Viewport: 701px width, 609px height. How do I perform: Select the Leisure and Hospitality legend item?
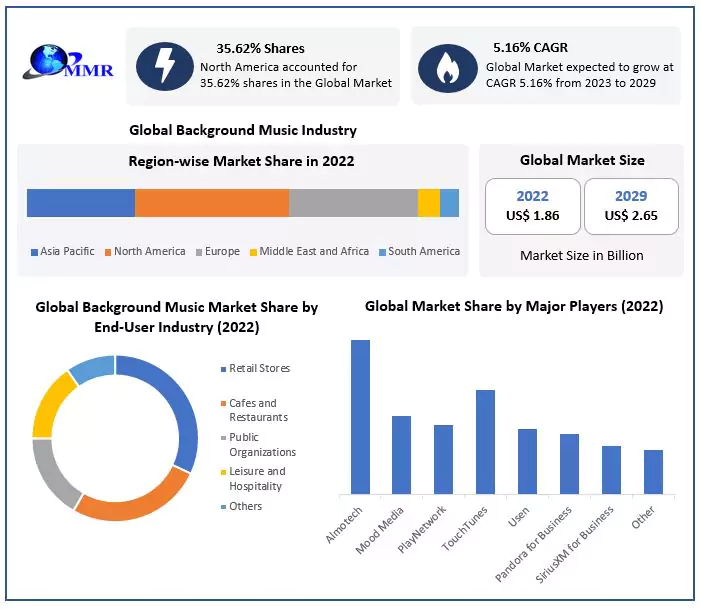257,478
